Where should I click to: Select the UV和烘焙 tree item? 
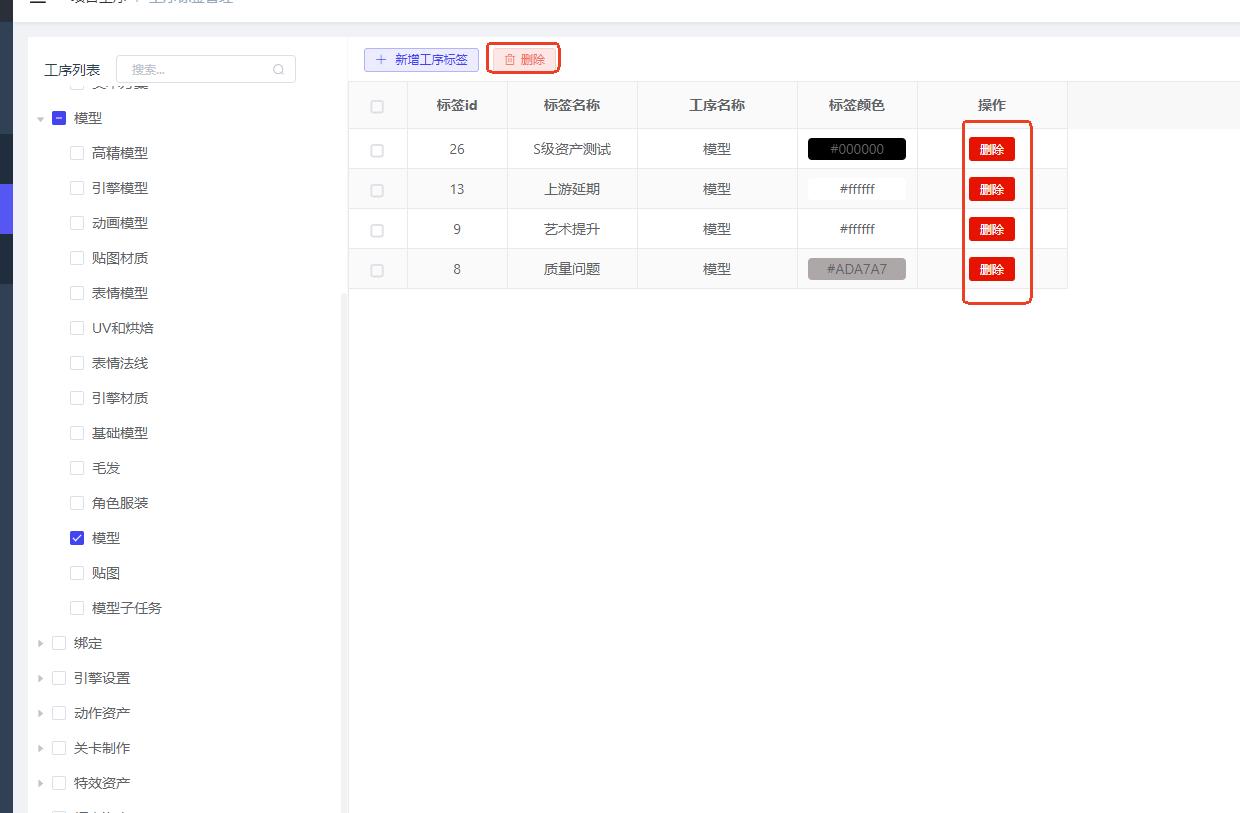point(123,328)
